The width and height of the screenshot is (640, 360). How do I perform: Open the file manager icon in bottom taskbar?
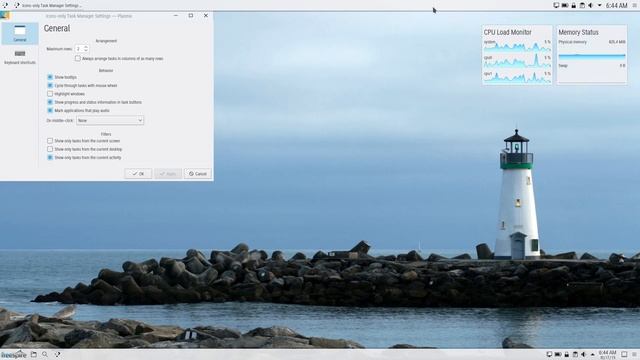tap(34, 355)
